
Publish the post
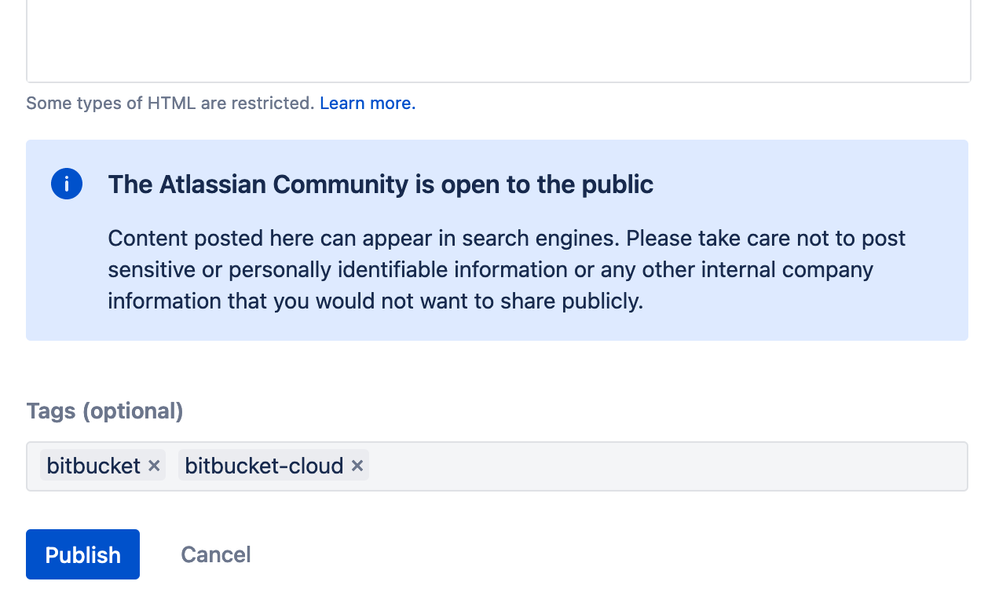83,555
